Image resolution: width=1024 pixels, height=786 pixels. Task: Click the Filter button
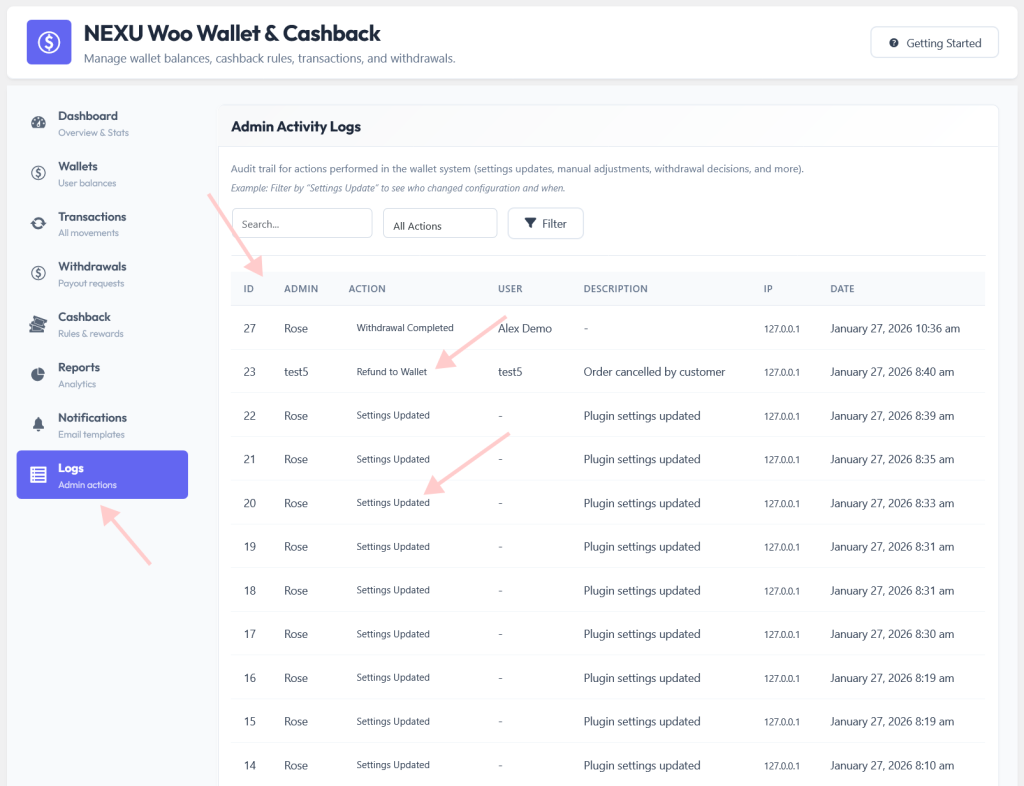tap(545, 224)
